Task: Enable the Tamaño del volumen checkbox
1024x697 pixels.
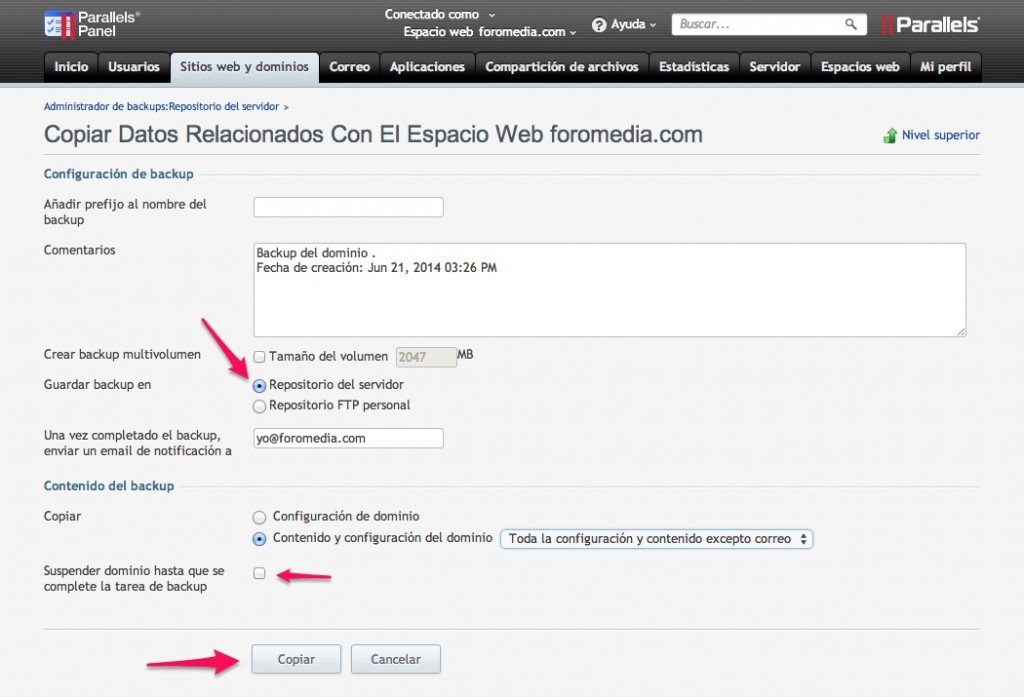Action: (x=260, y=357)
